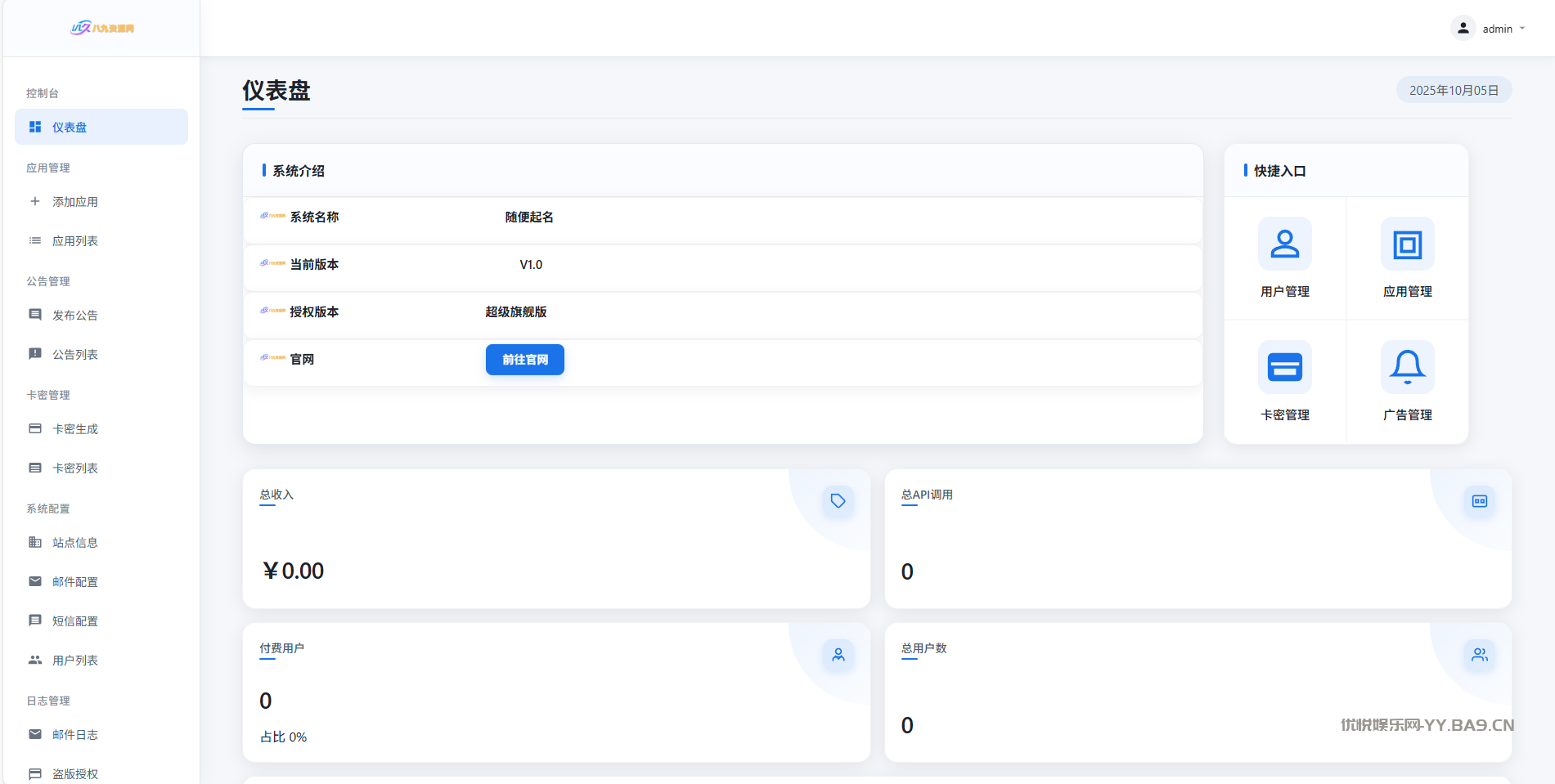Open 卡密生成 in the sidebar

pyautogui.click(x=75, y=429)
